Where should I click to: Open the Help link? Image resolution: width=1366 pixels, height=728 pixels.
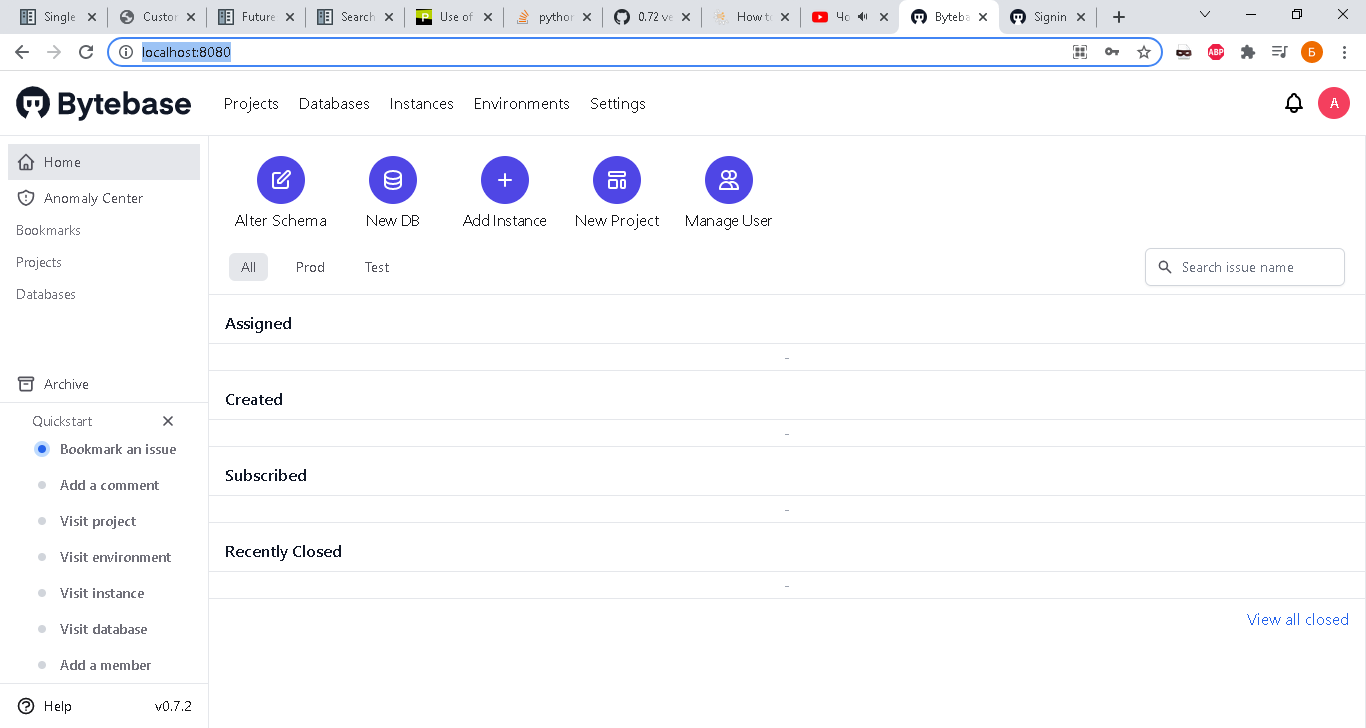47,706
